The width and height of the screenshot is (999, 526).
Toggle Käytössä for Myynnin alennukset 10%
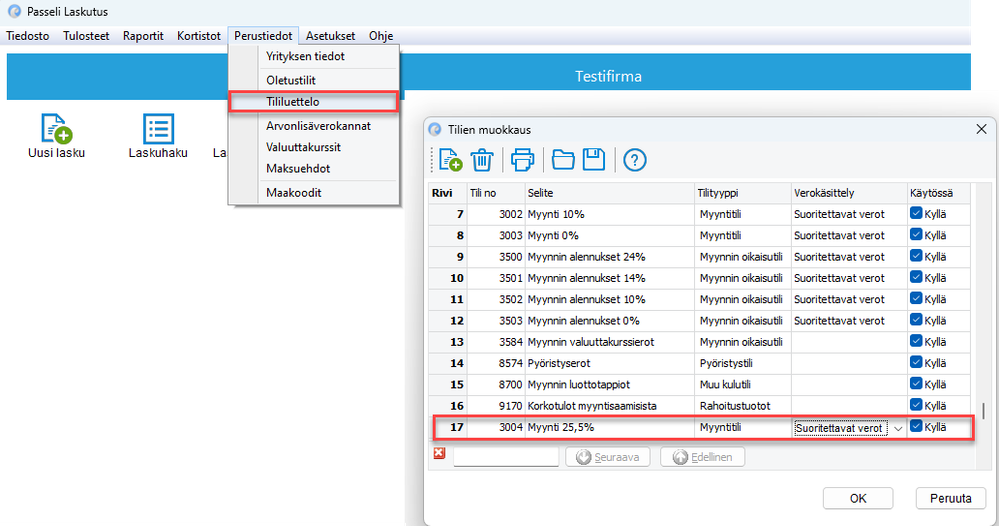[916, 299]
